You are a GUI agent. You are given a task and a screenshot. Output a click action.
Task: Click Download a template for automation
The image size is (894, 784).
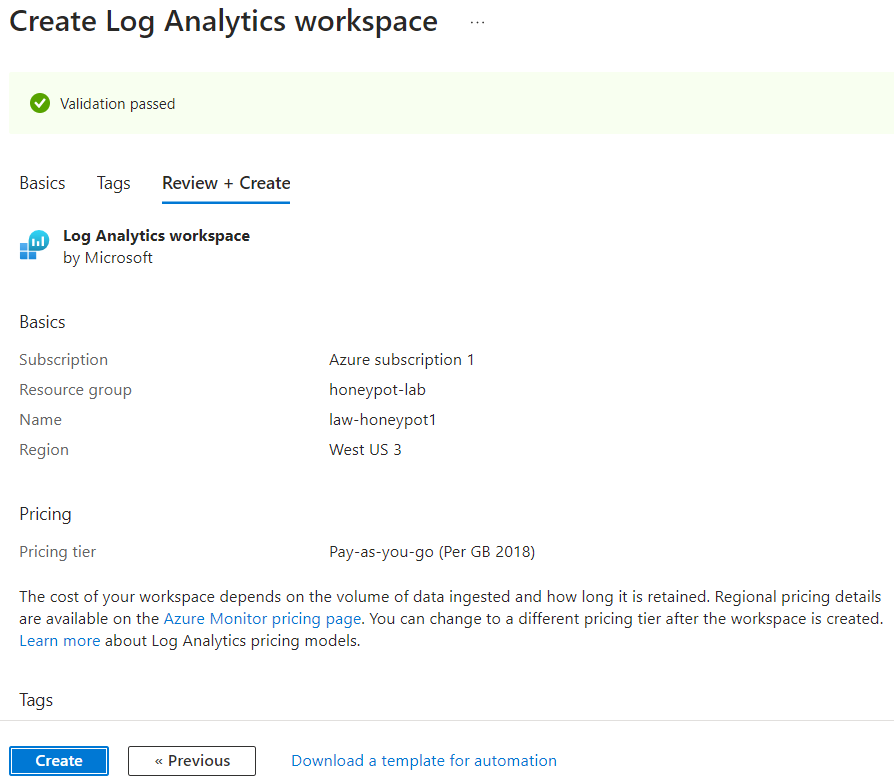(423, 760)
